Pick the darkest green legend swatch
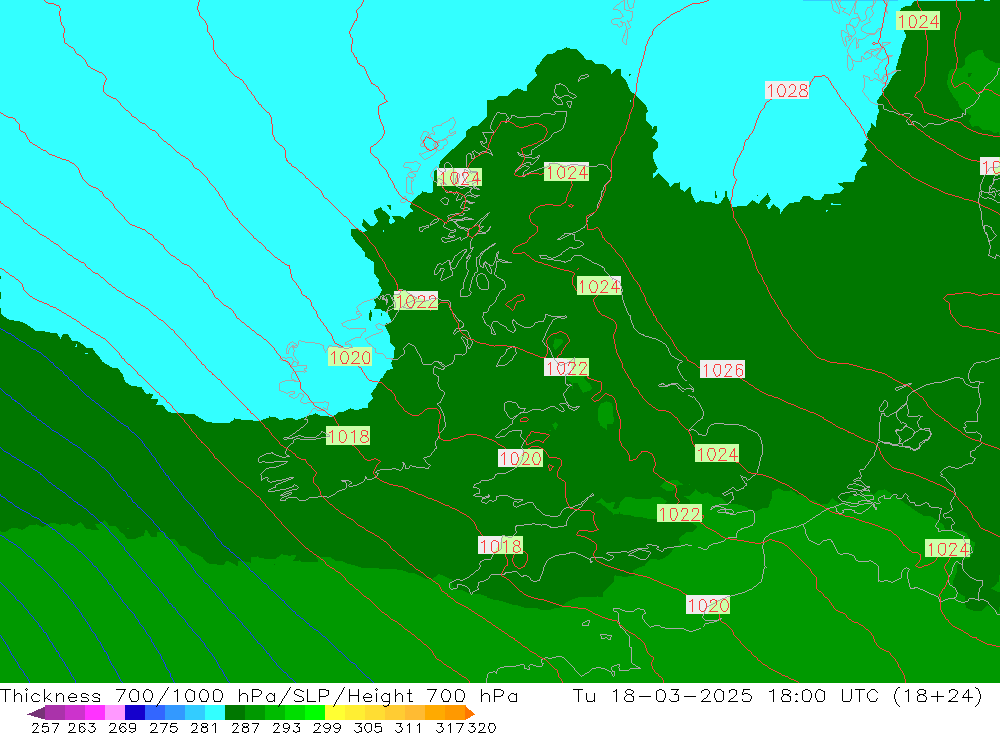Viewport: 1000px width, 733px height. (235, 713)
